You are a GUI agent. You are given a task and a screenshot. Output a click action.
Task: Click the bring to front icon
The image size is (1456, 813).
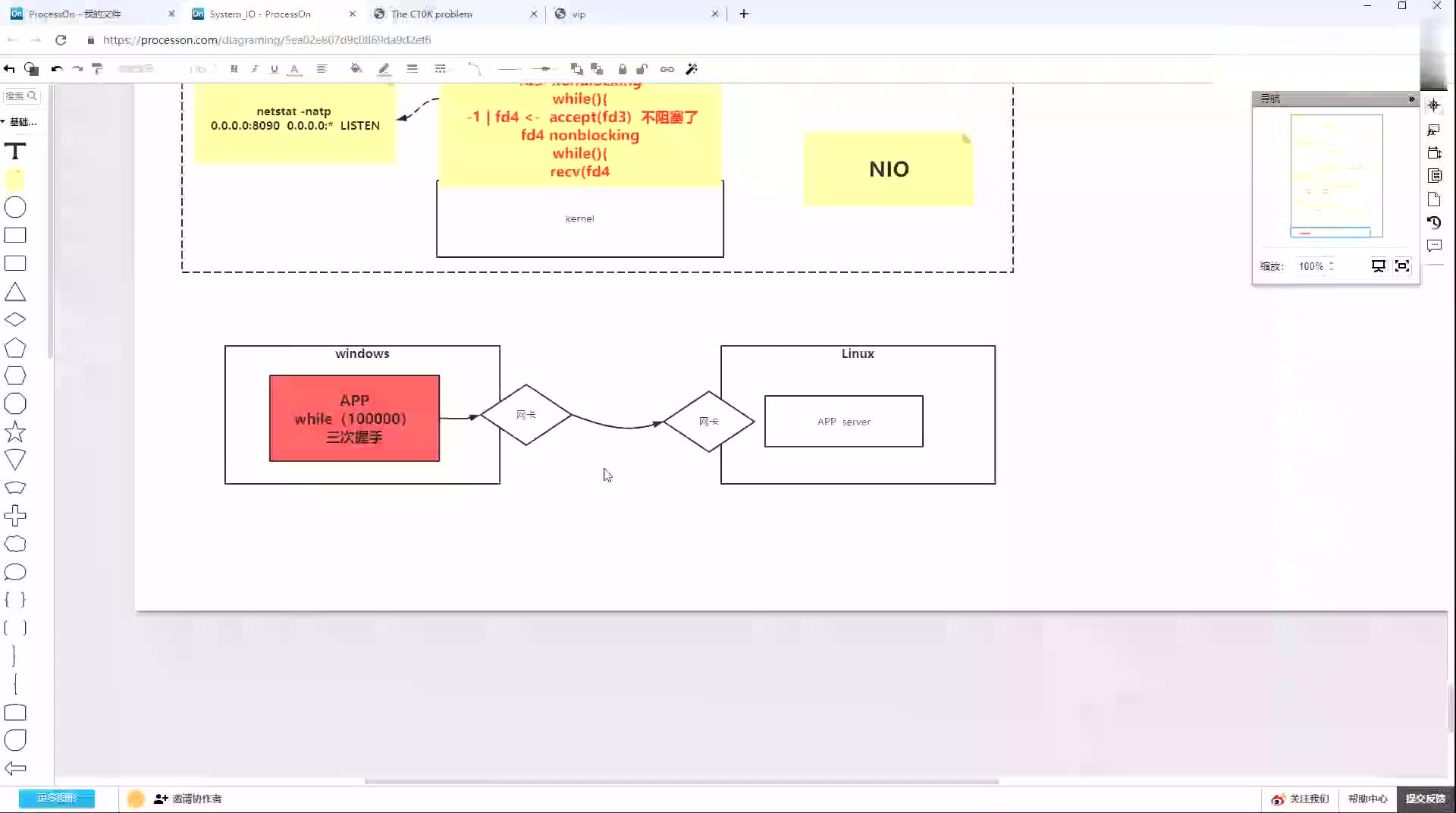(576, 69)
